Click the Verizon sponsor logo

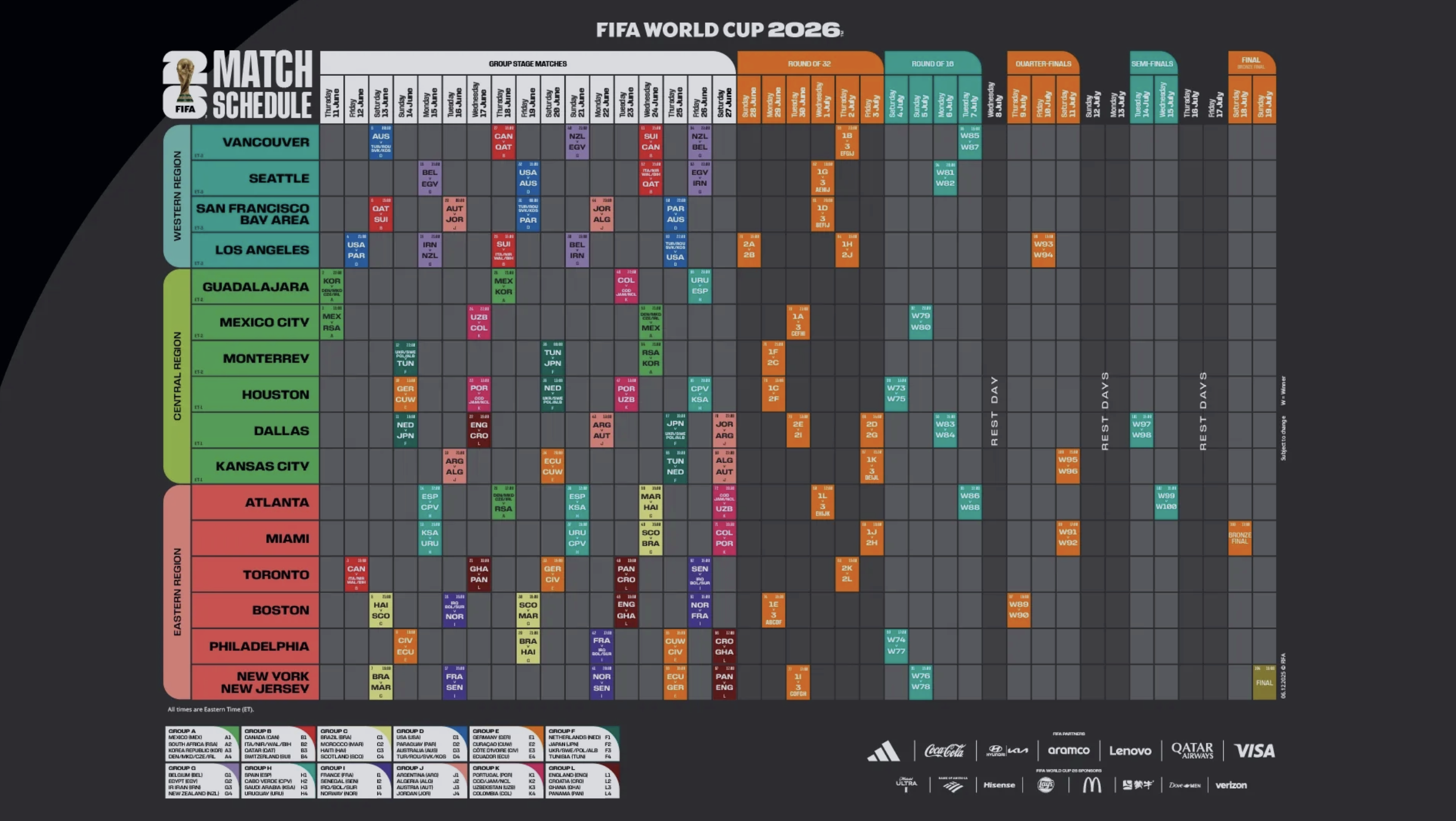1231,785
